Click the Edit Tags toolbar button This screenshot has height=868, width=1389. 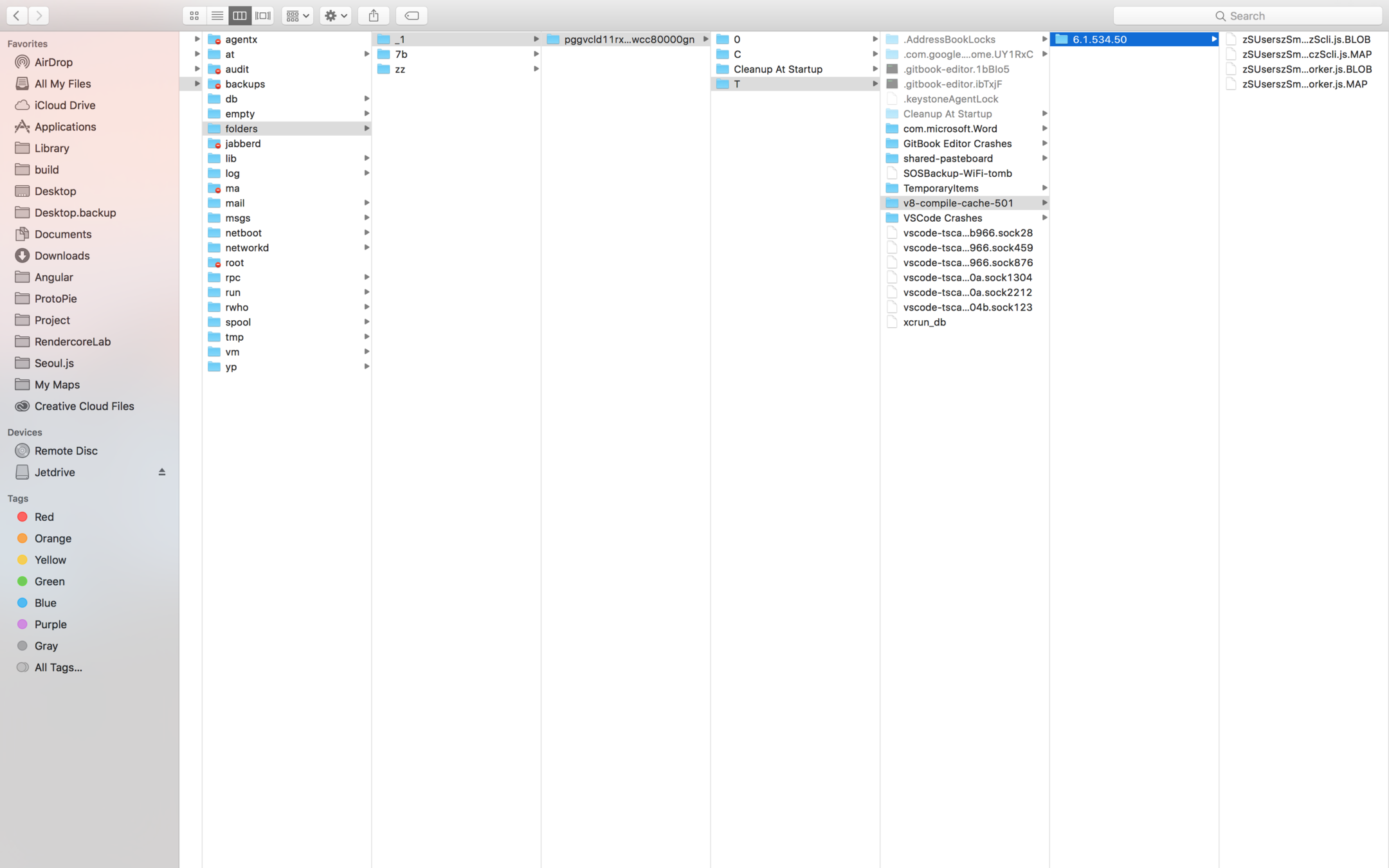(x=412, y=15)
